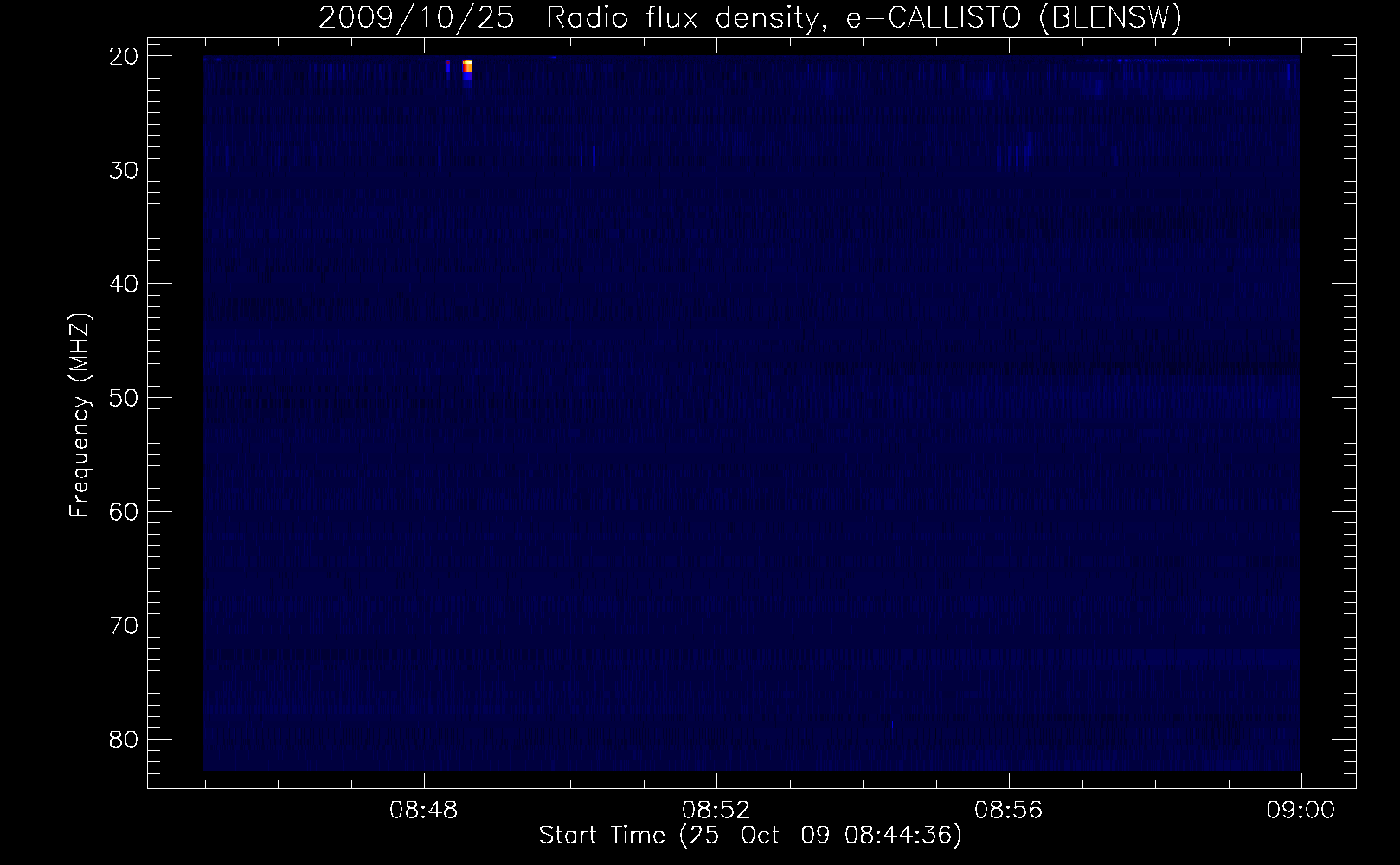
Task: Click the bright orange burst near 20 MHz
Action: point(467,67)
